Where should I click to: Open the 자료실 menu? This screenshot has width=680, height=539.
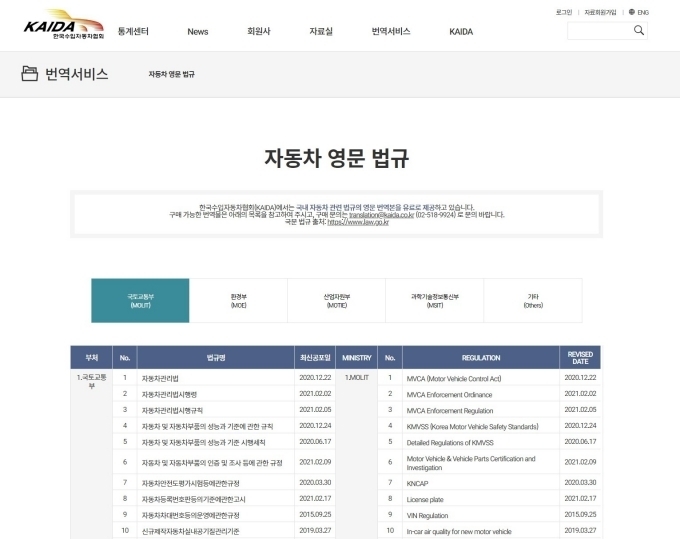(321, 31)
